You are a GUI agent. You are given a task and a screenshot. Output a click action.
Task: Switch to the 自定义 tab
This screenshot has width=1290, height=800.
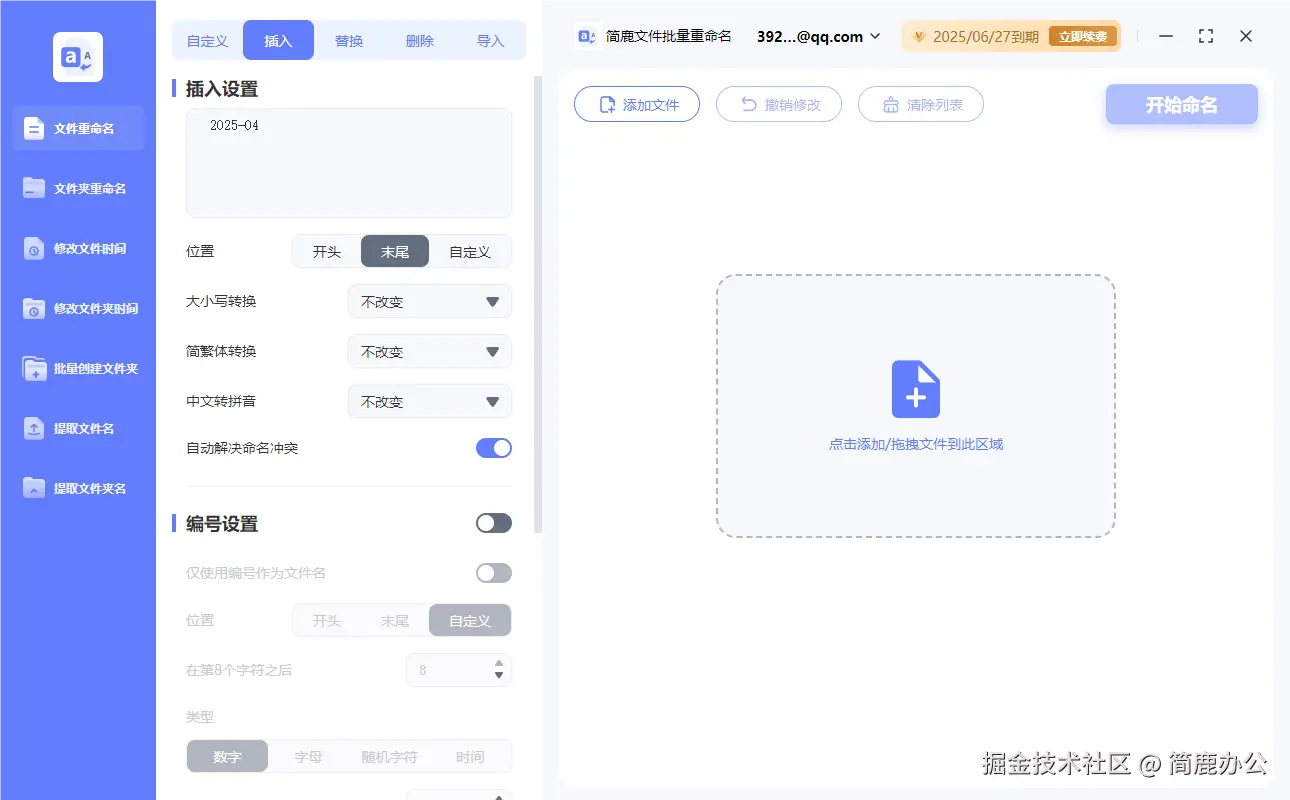pyautogui.click(x=208, y=41)
